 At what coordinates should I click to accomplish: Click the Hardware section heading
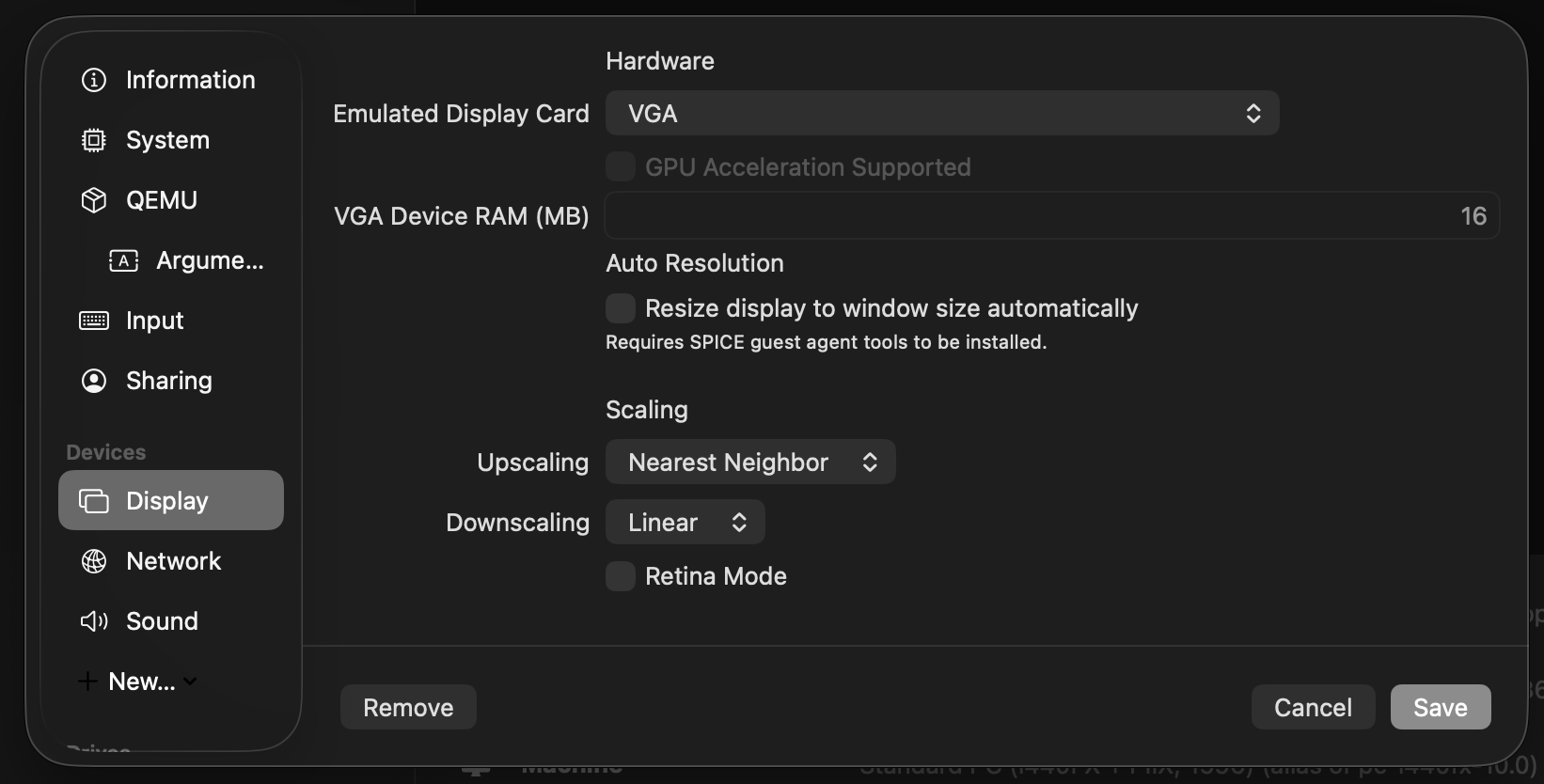pos(660,61)
